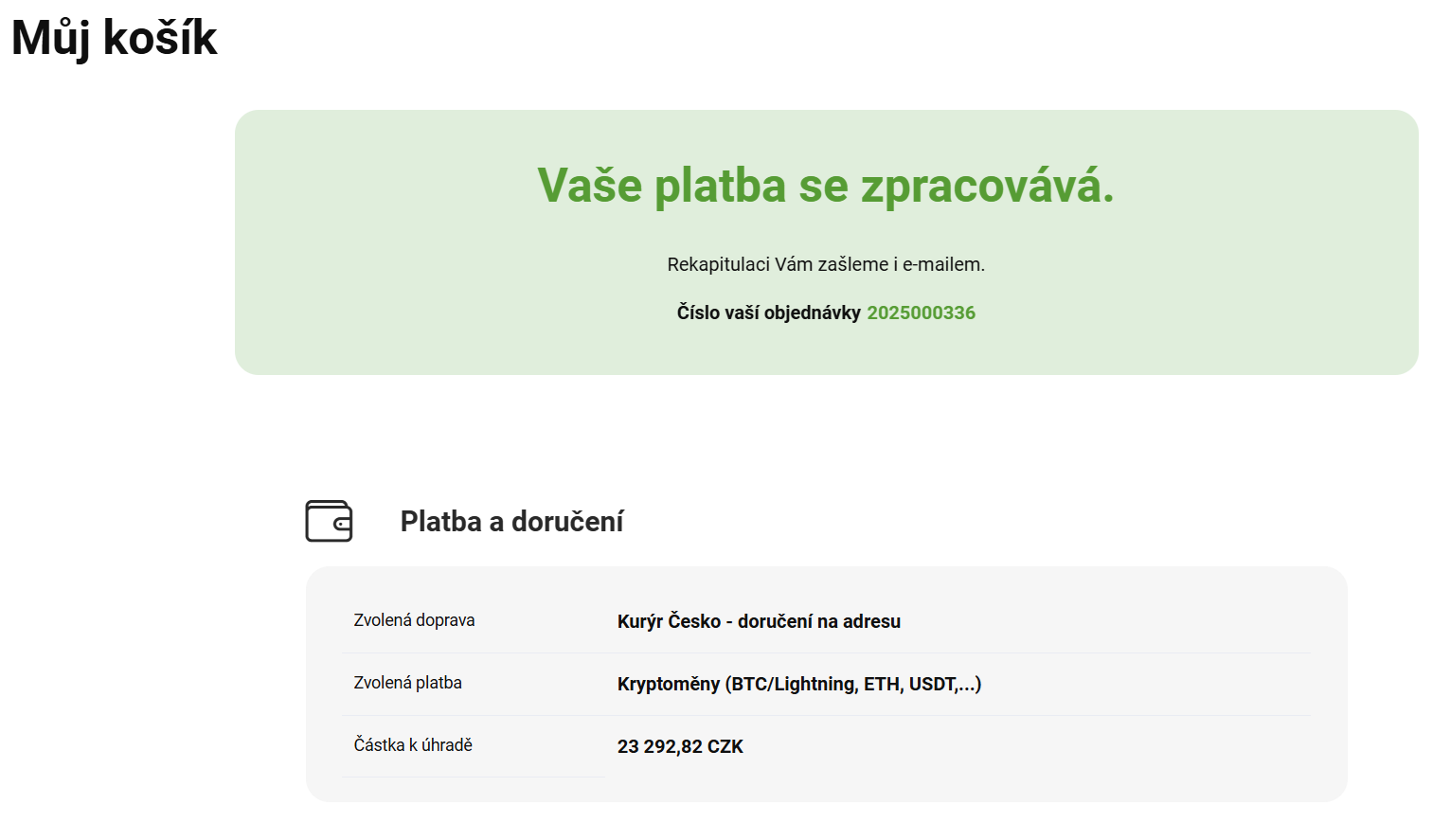
Task: Click the 'Zvolená doprava' label
Action: [414, 620]
